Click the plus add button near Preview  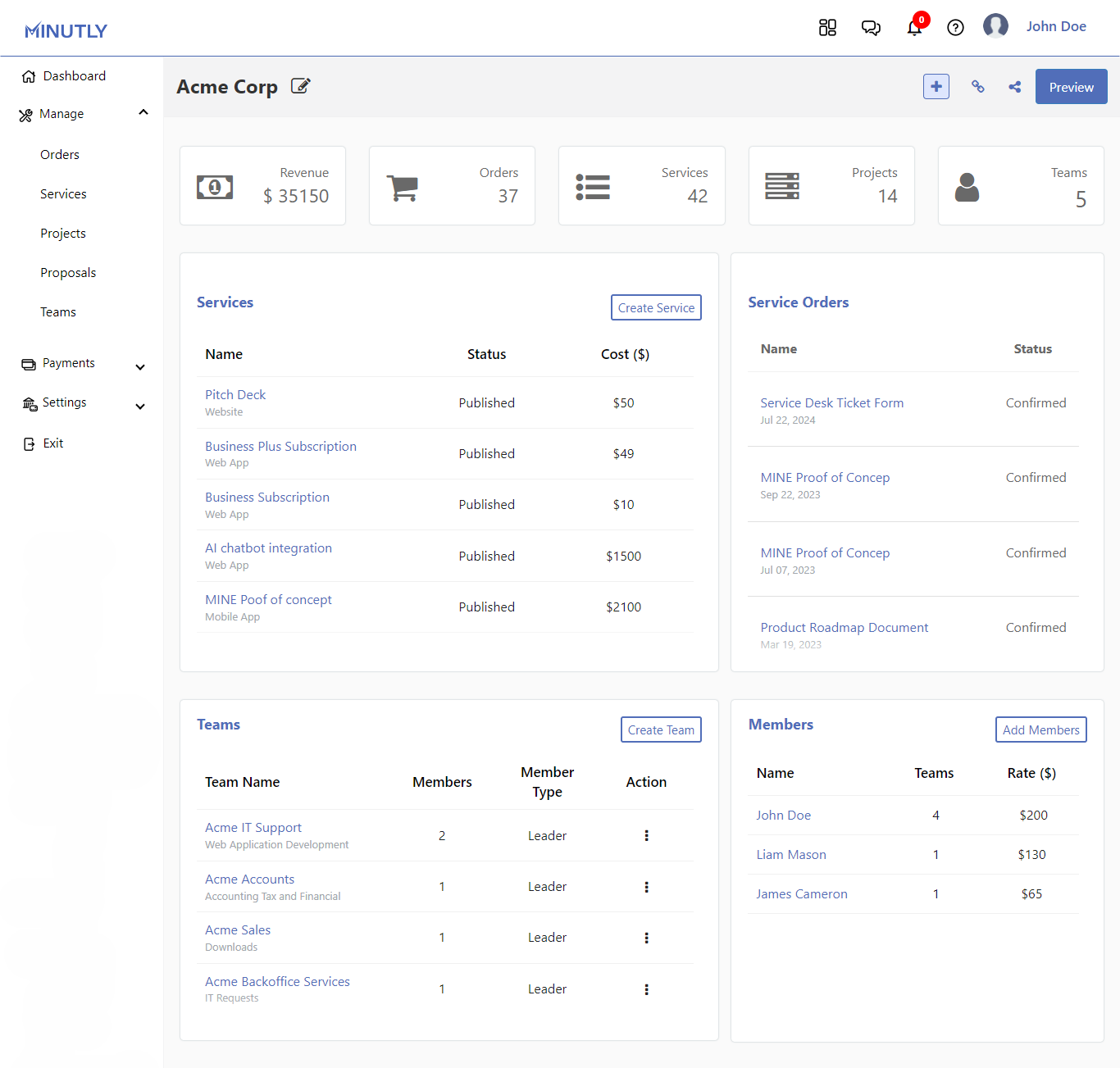(936, 86)
